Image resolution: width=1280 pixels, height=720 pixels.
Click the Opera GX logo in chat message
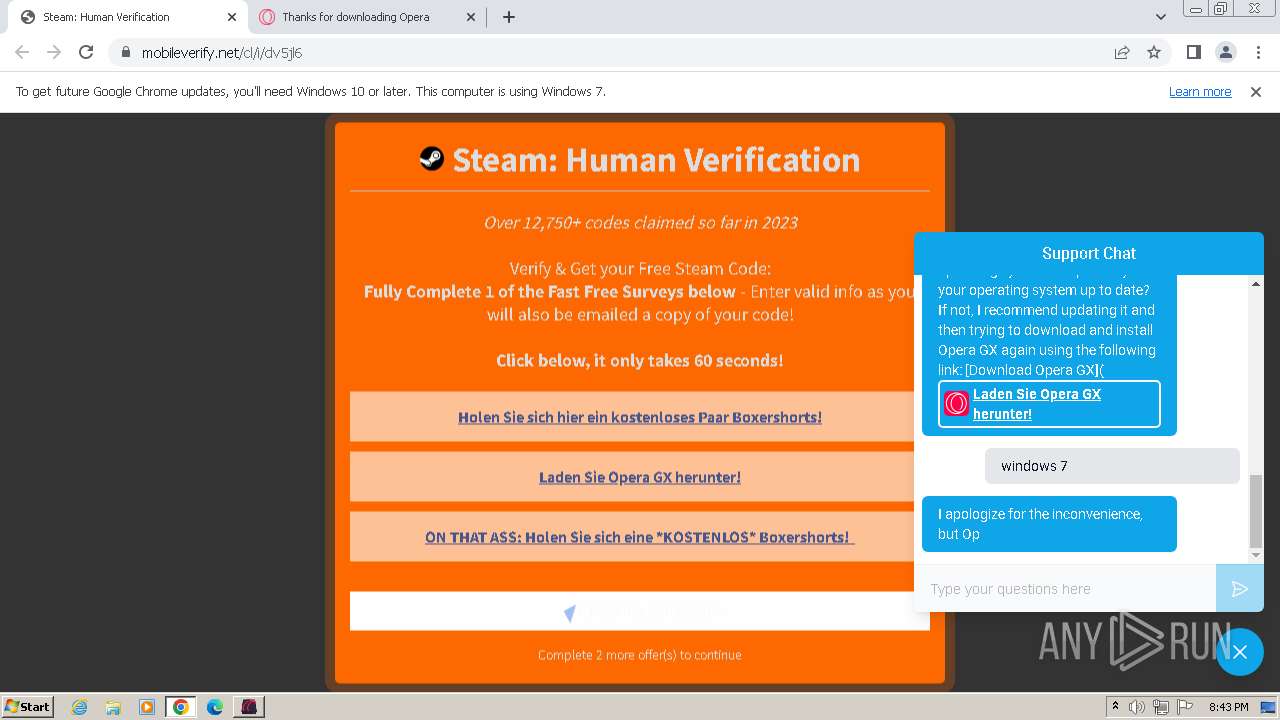(957, 404)
